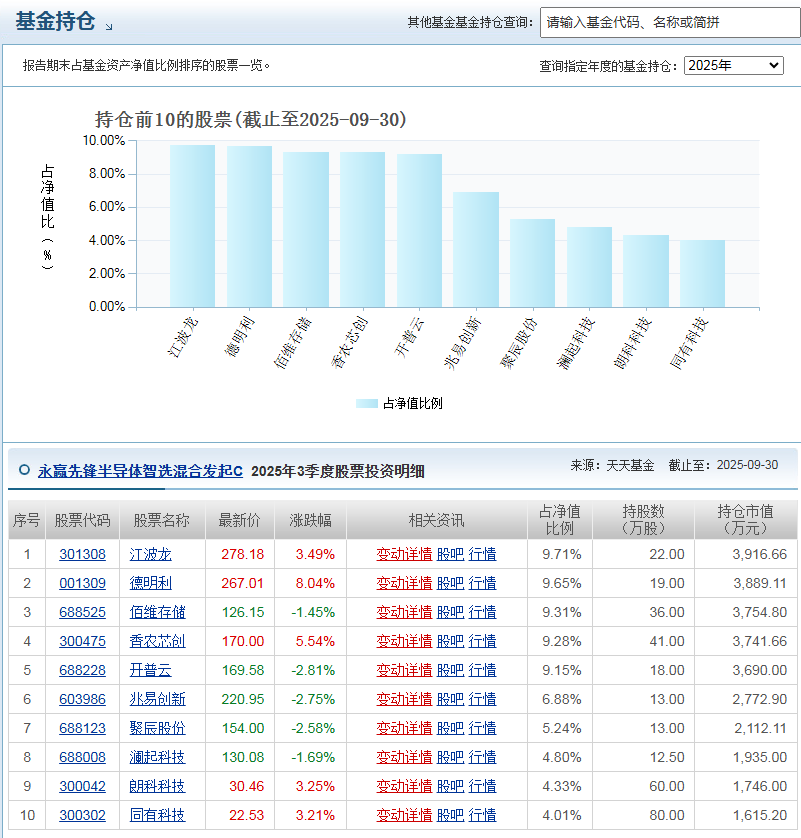
Task: Open stock code 688525 link
Action: pos(82,612)
